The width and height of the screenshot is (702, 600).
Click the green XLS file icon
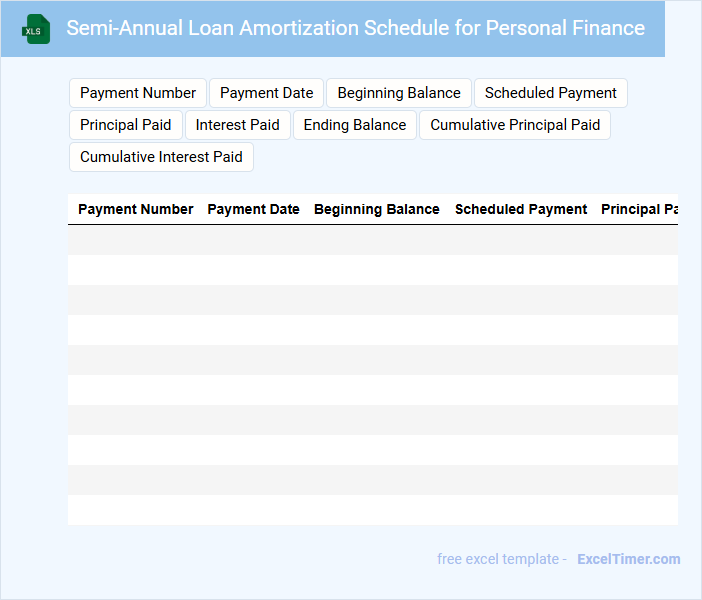[36, 29]
